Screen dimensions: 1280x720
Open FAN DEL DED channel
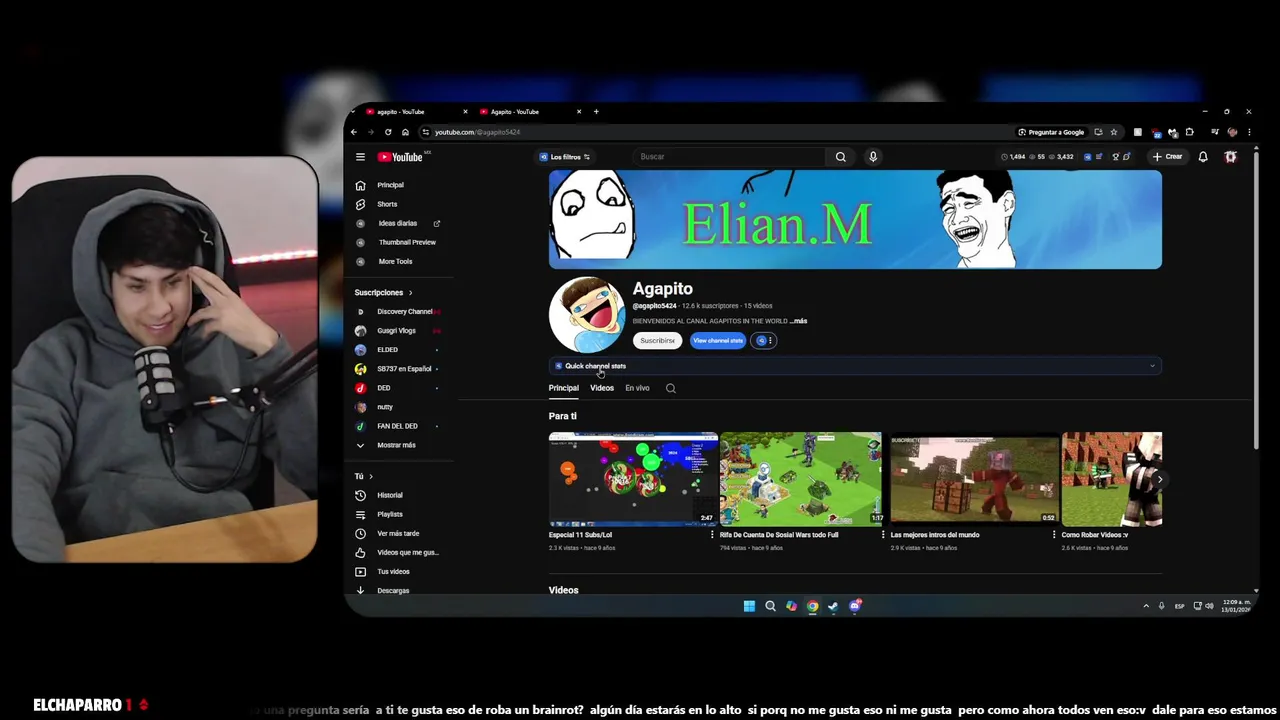click(397, 426)
